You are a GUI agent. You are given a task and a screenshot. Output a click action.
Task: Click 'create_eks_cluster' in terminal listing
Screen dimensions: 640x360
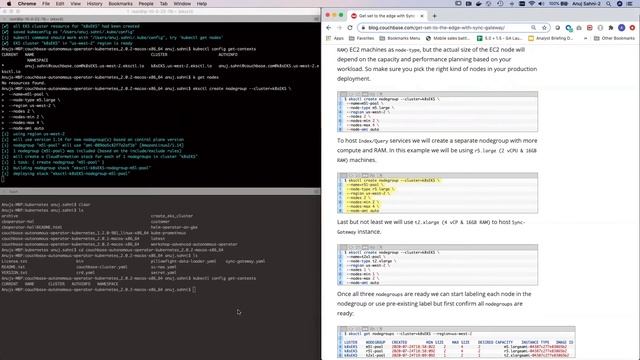(172, 216)
